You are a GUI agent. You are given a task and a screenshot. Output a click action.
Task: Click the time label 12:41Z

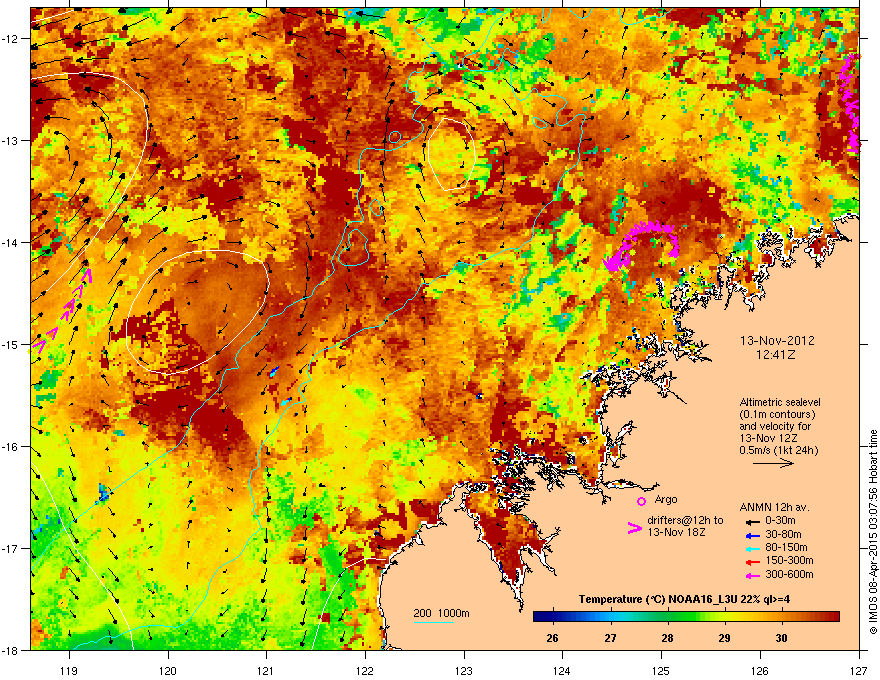coord(776,355)
